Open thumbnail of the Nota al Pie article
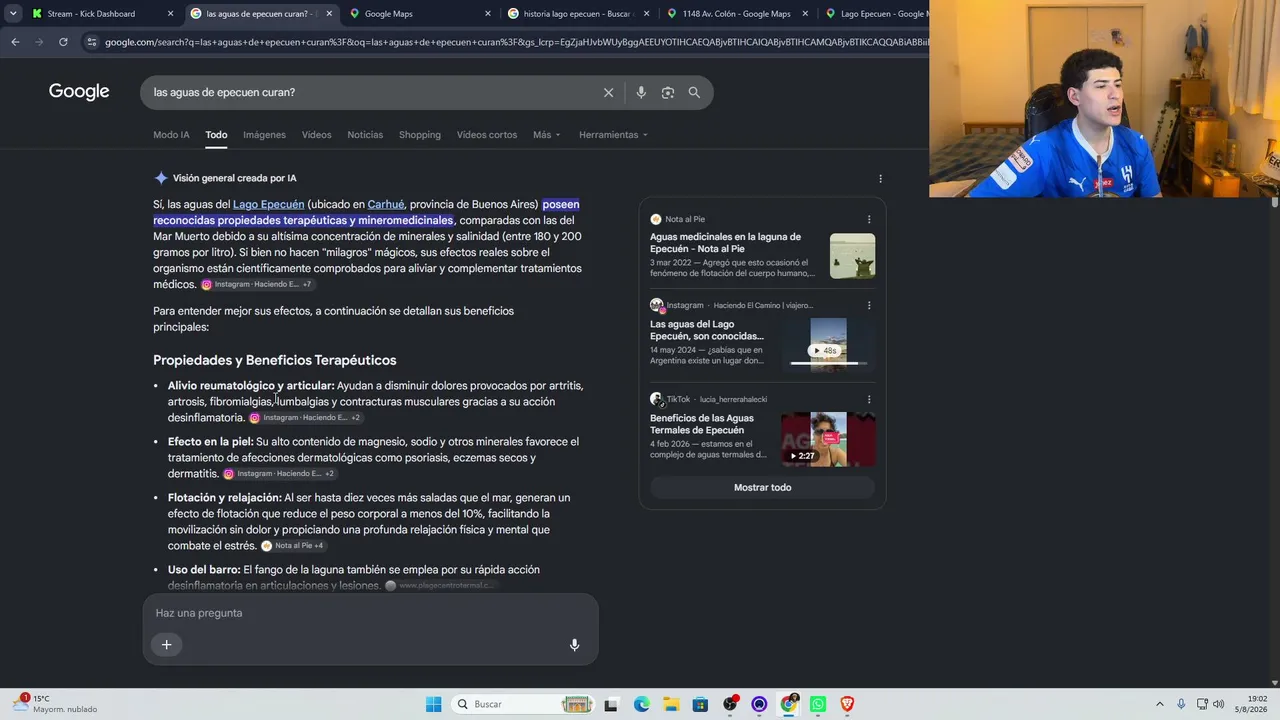Viewport: 1280px width, 720px height. 852,256
